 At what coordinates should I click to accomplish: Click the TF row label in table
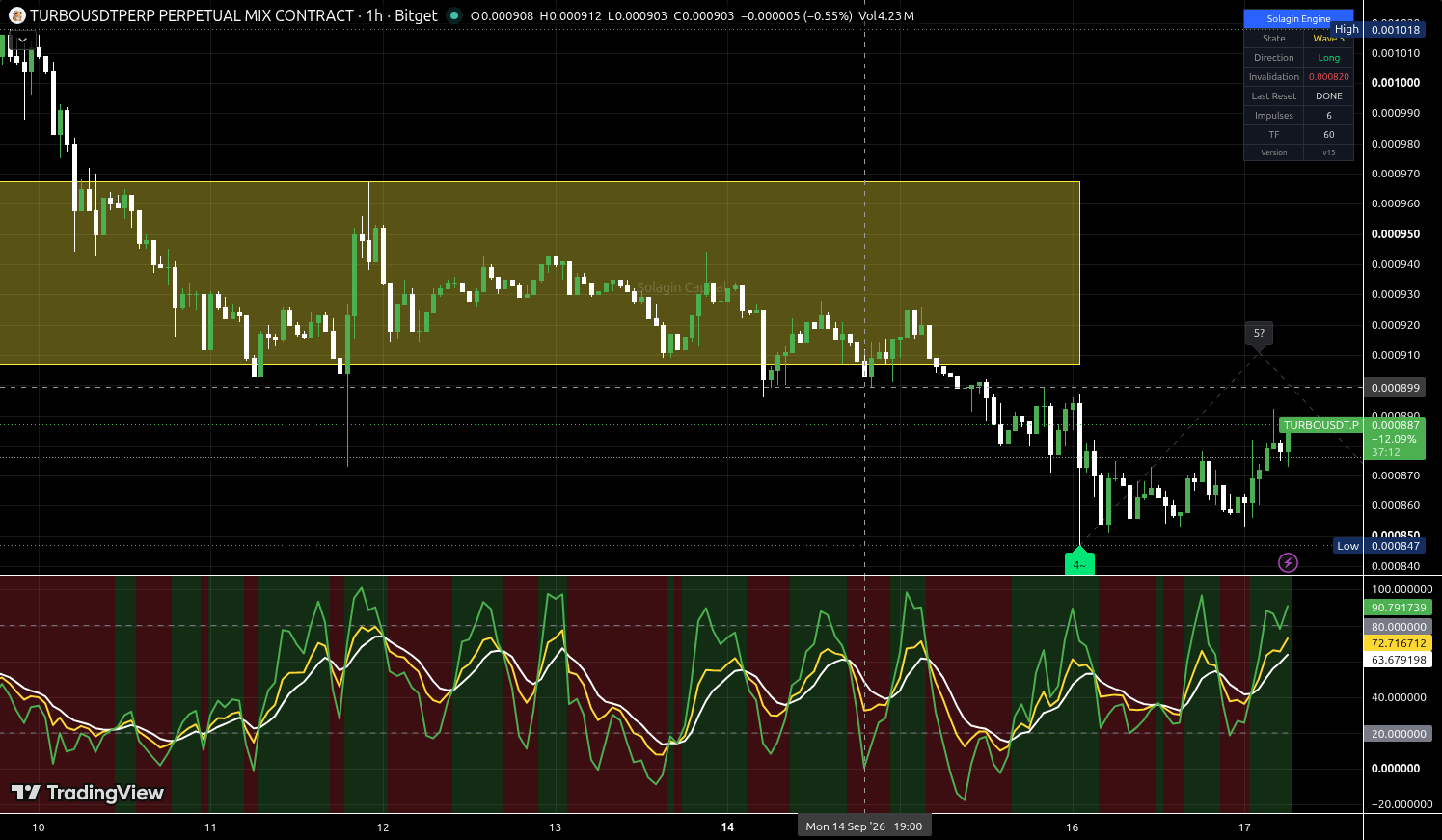[x=1274, y=135]
